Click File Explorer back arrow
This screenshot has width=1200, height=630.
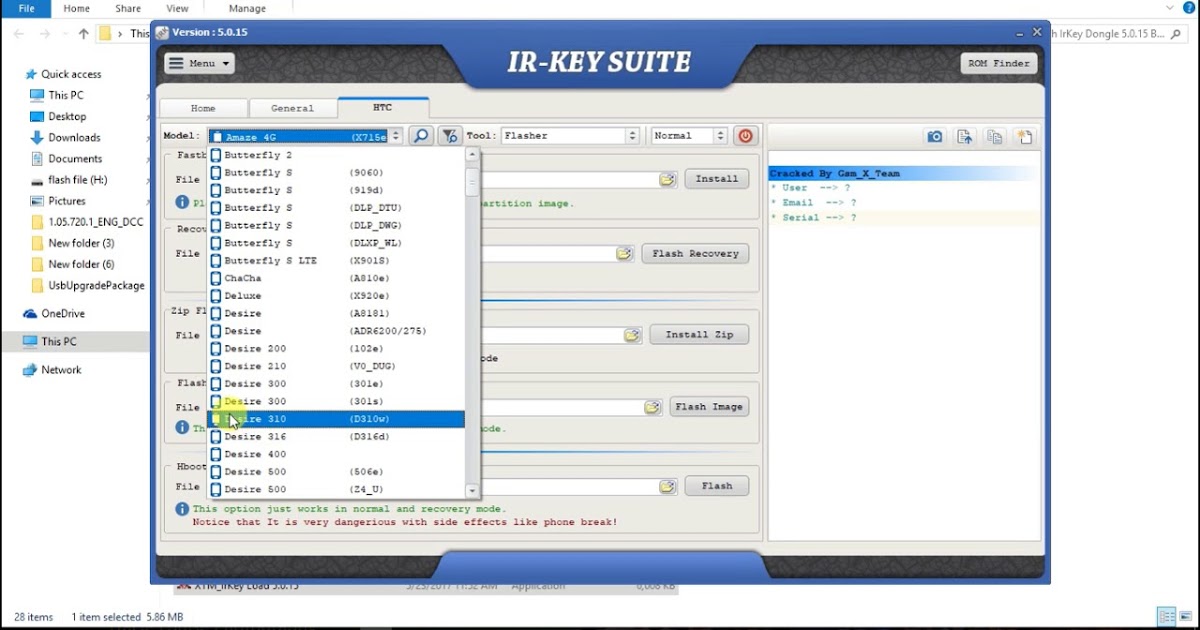pos(21,33)
